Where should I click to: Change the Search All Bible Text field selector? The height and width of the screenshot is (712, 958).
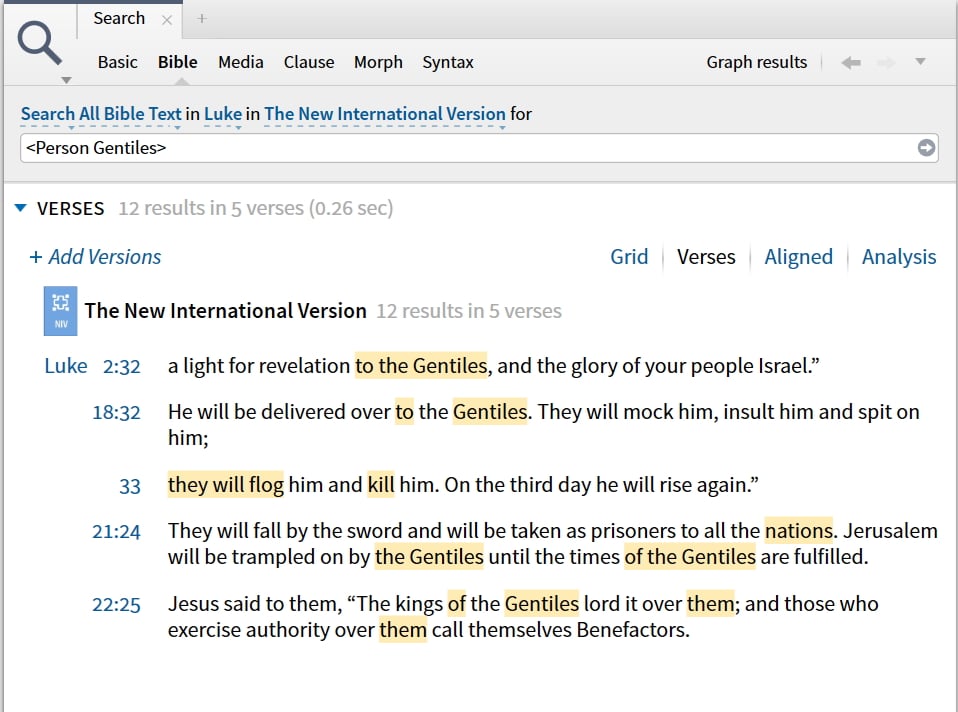pyautogui.click(x=101, y=114)
